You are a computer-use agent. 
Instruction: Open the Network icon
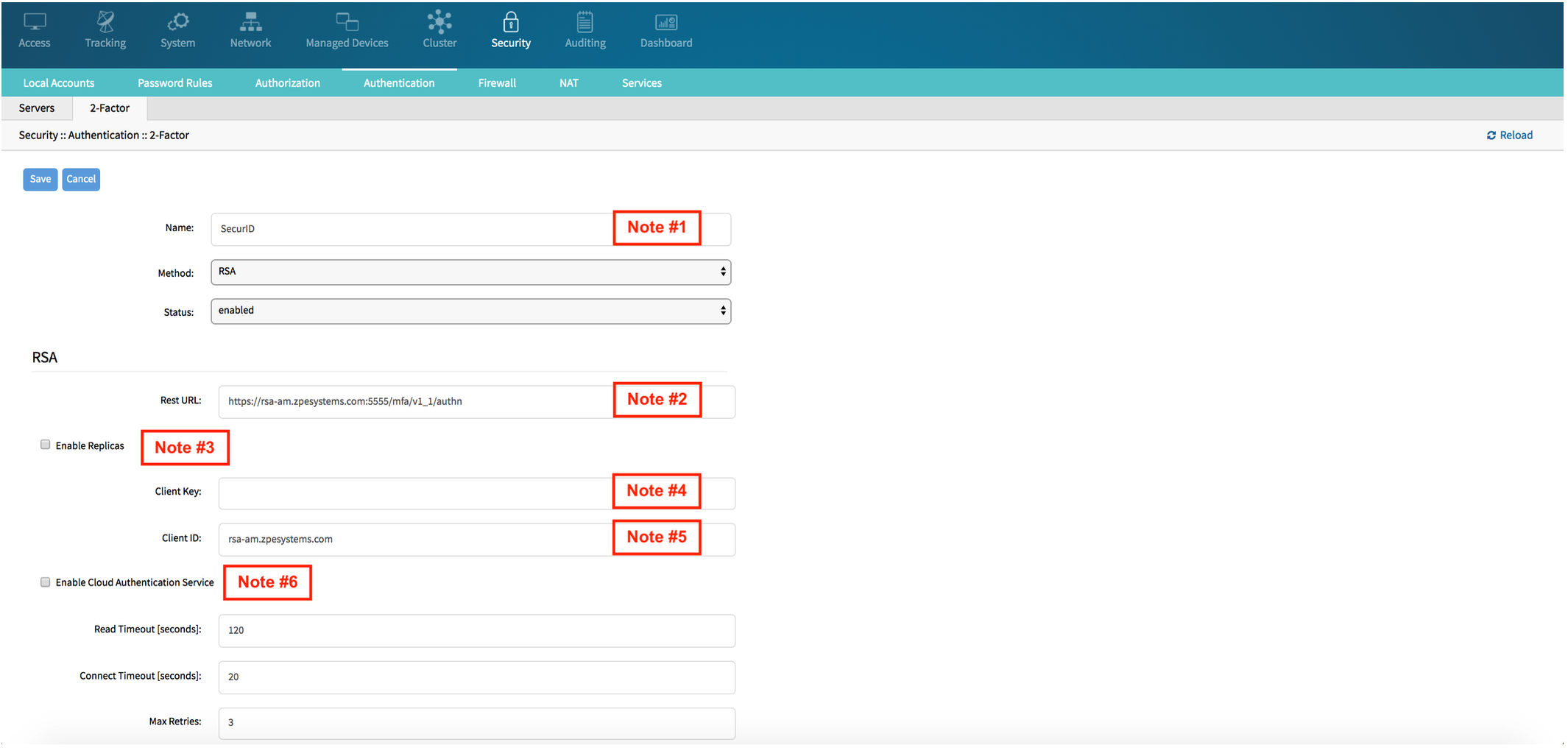point(251,22)
